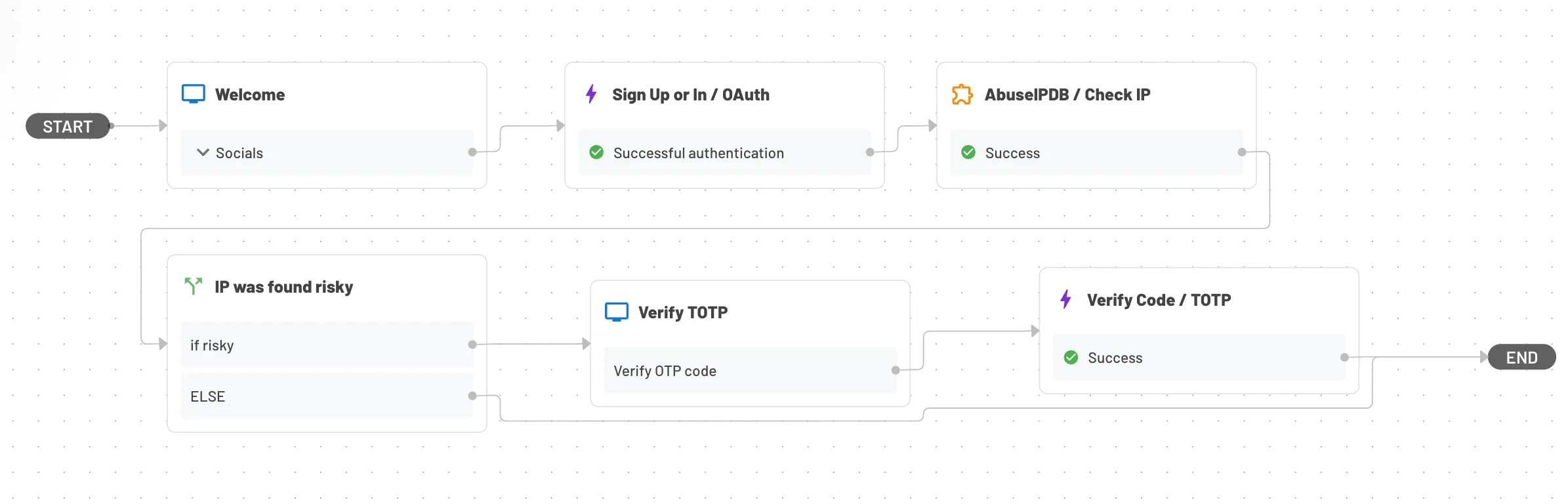Click the monitor icon on the Verify TOTP node
Screen dimensions: 1568x504
[616, 312]
